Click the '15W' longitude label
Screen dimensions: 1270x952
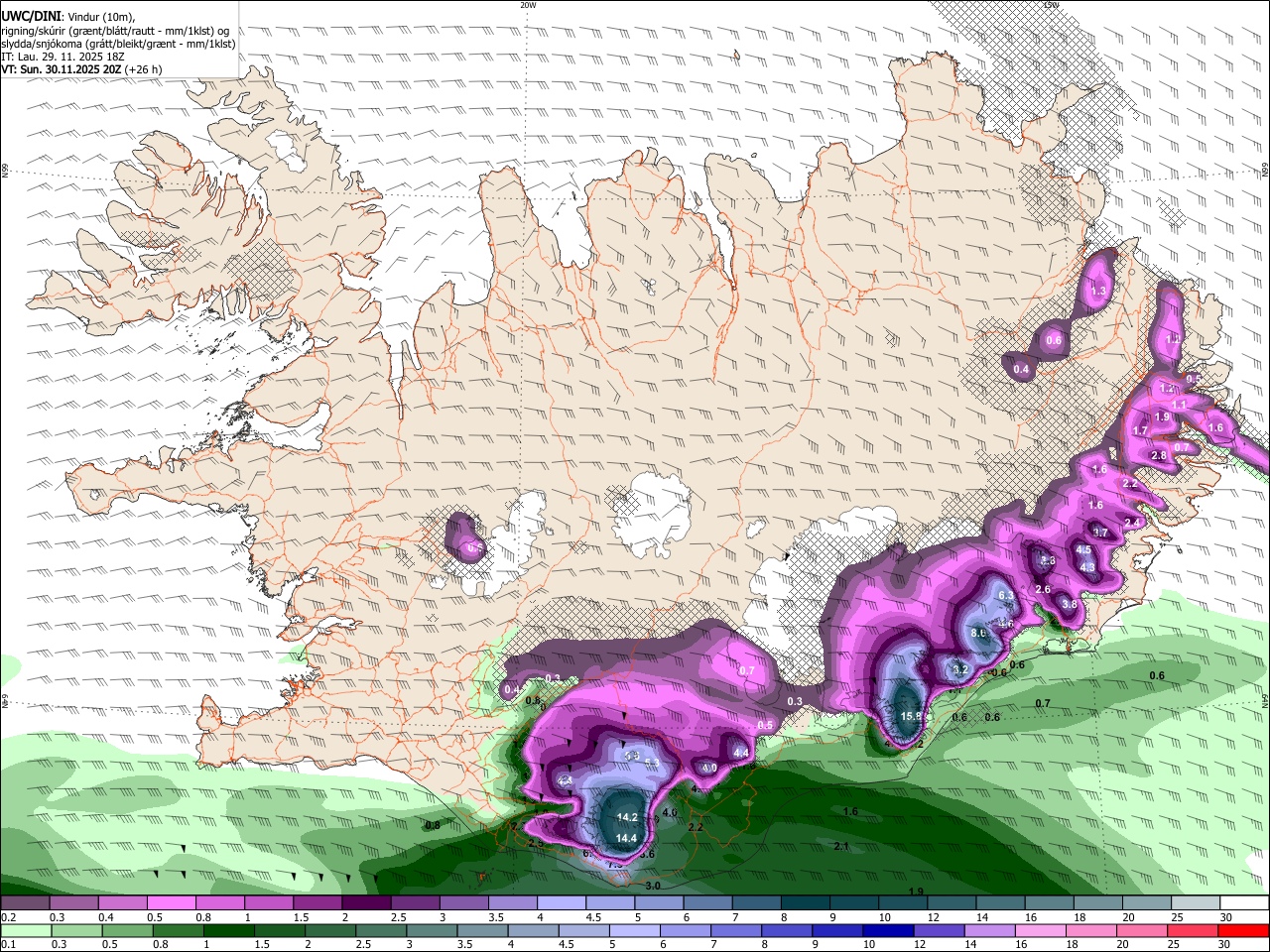1051,5
